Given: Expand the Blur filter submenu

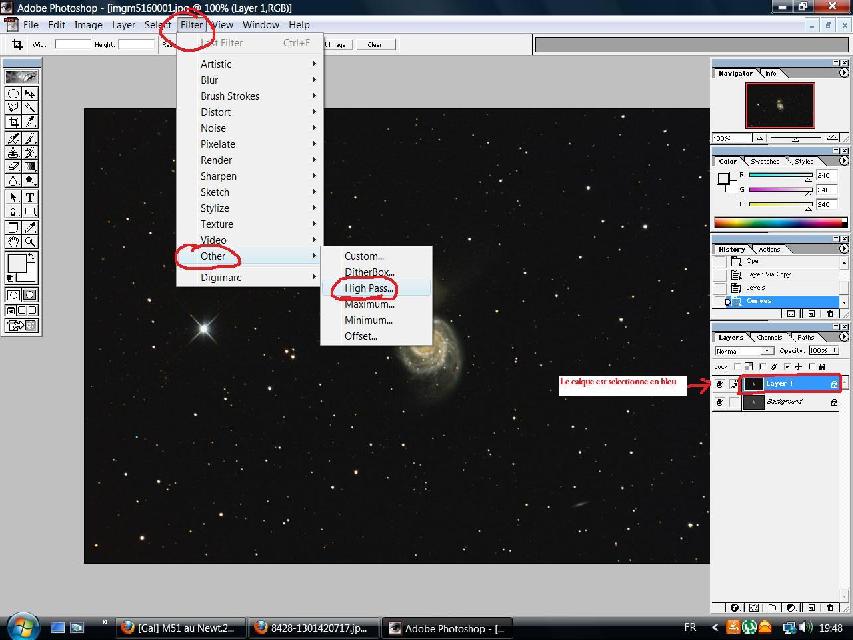Looking at the screenshot, I should [x=250, y=80].
